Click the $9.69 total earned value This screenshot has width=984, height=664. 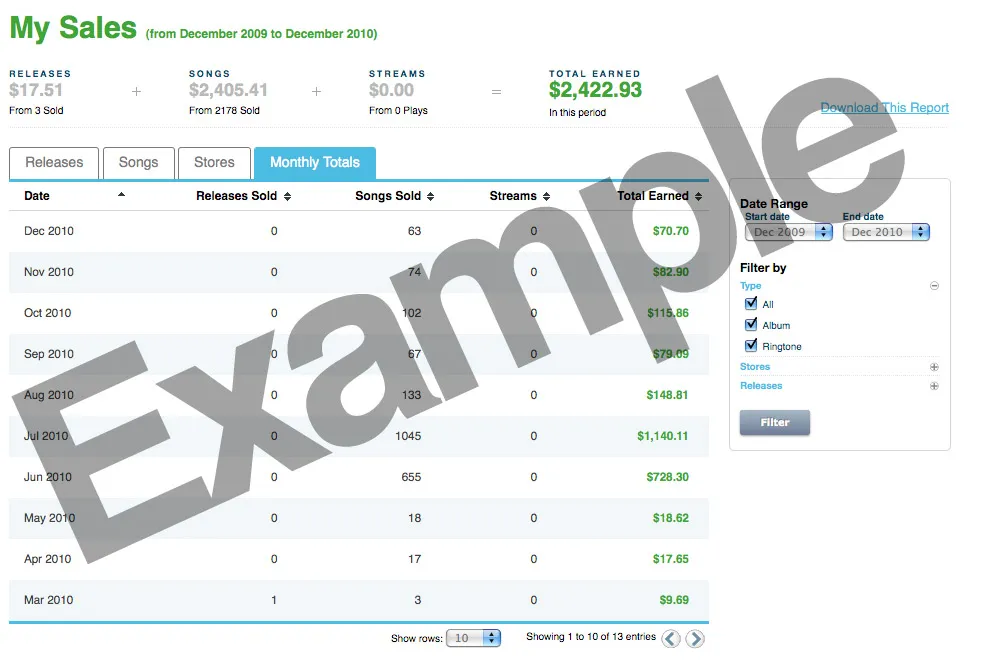tap(674, 600)
